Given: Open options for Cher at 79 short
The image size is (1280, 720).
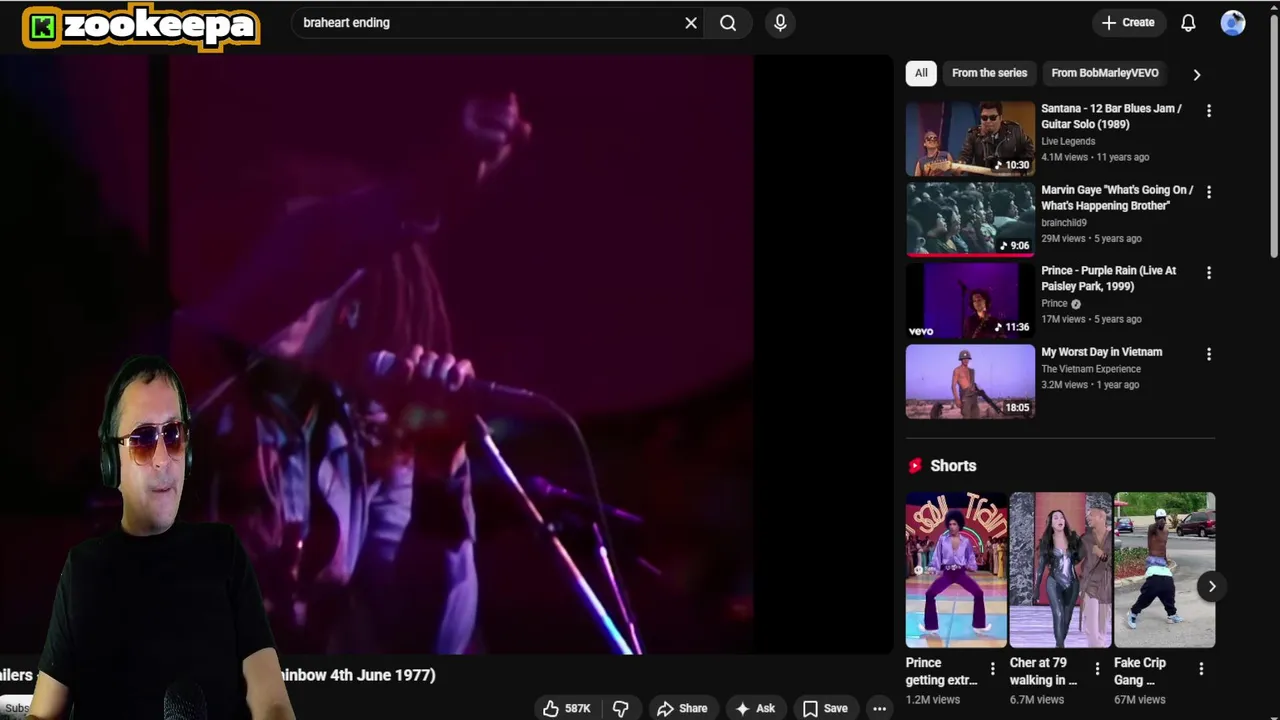Looking at the screenshot, I should pos(1097,669).
